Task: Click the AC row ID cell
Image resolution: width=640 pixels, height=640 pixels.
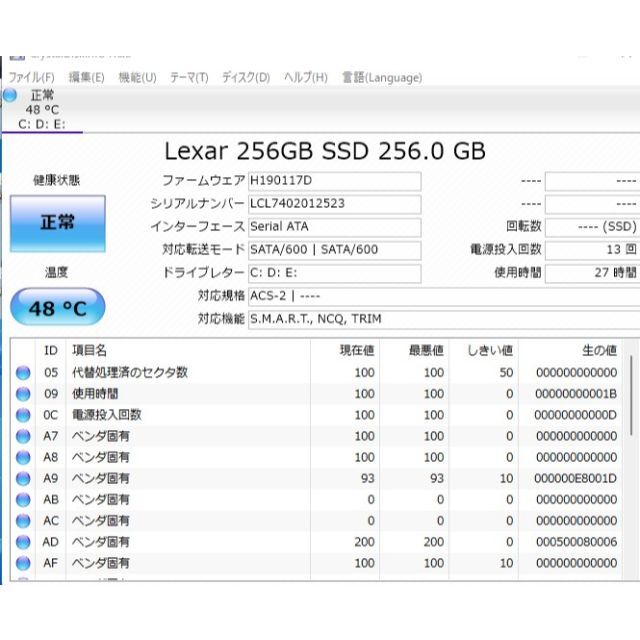Action: (x=51, y=521)
